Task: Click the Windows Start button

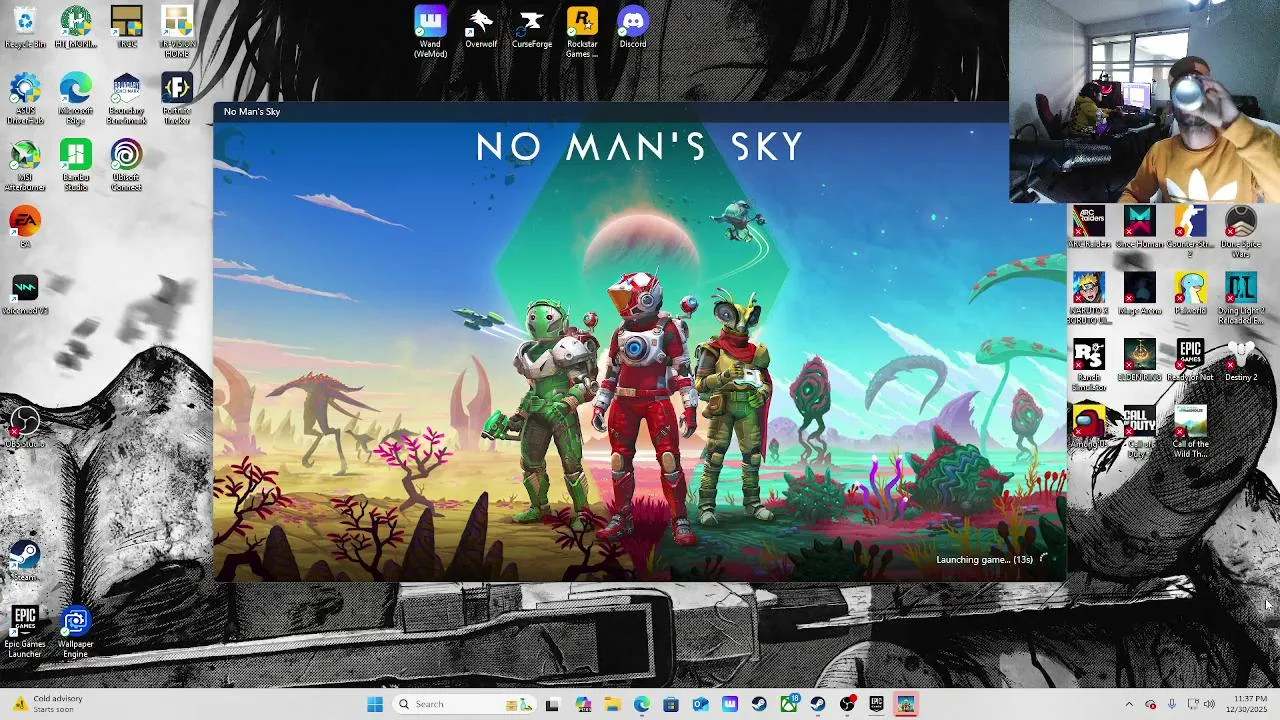Action: pos(375,704)
